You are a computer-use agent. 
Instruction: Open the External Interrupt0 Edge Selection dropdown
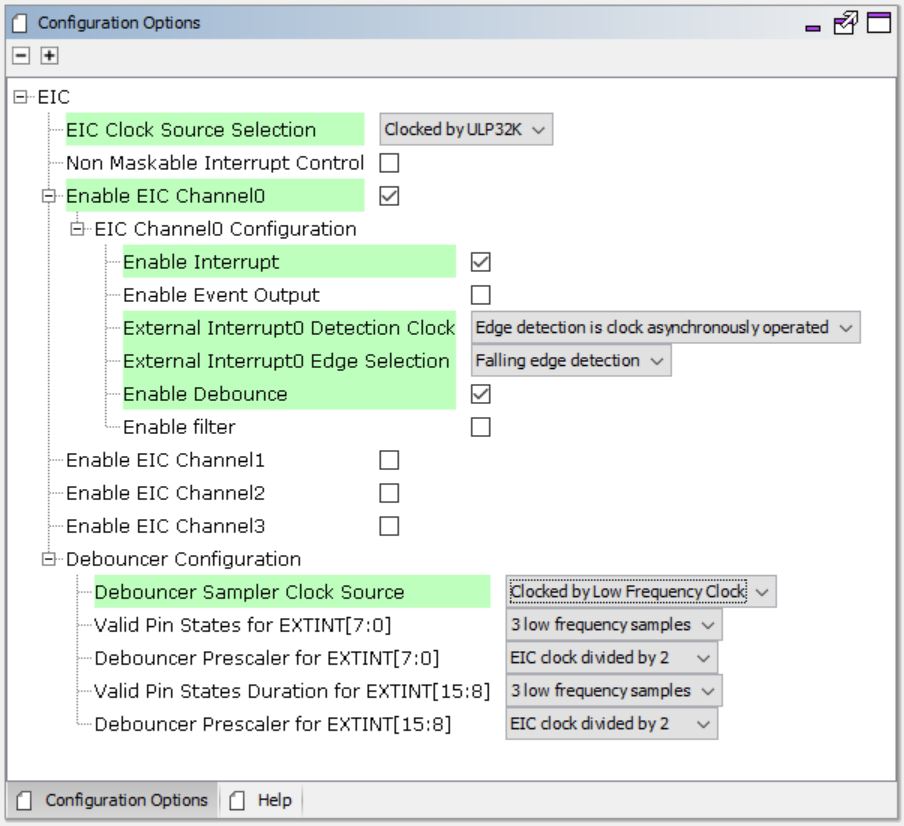click(571, 361)
